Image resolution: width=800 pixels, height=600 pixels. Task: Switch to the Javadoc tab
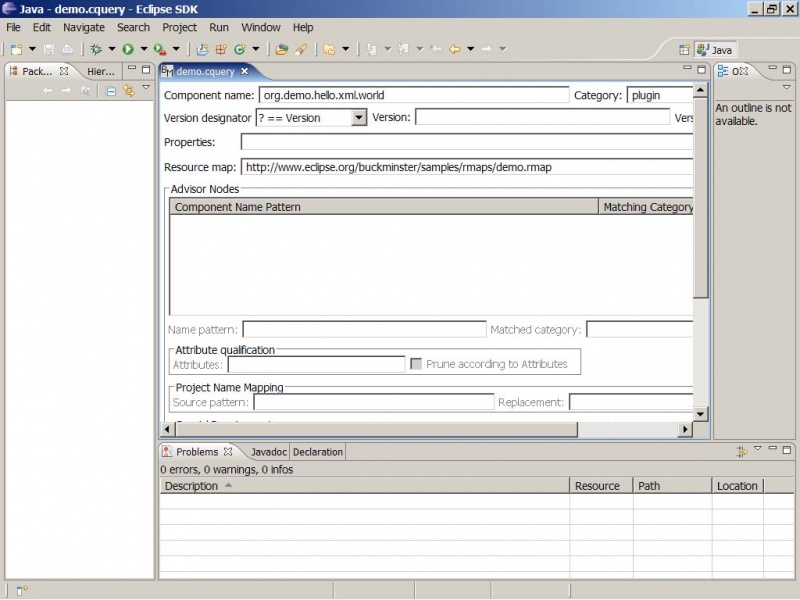click(268, 452)
